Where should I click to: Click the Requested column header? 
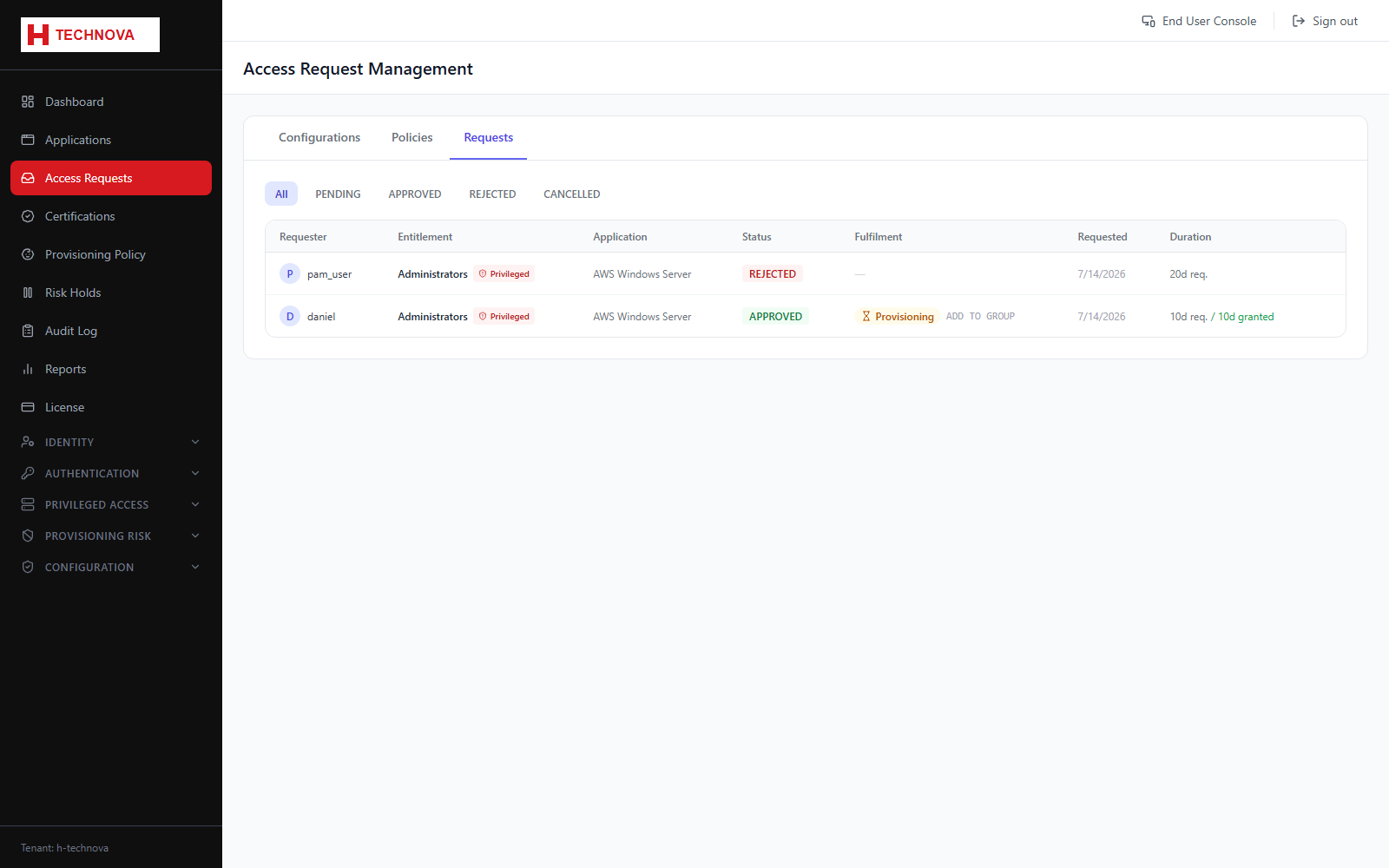1103,237
